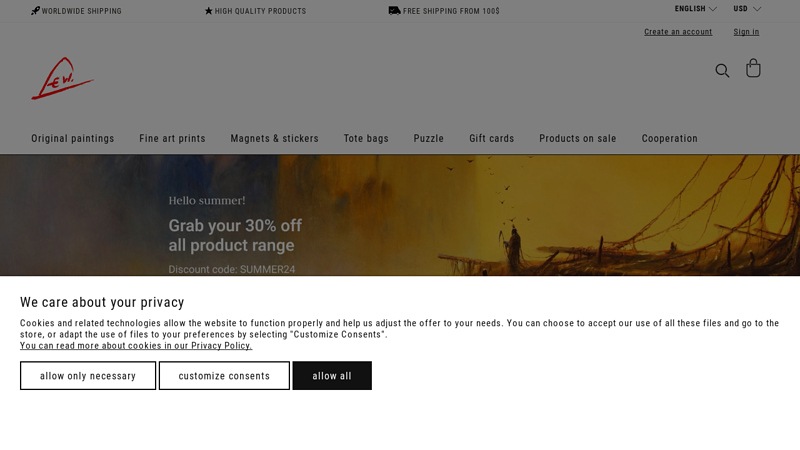Open the Fine art prints menu

point(172,138)
